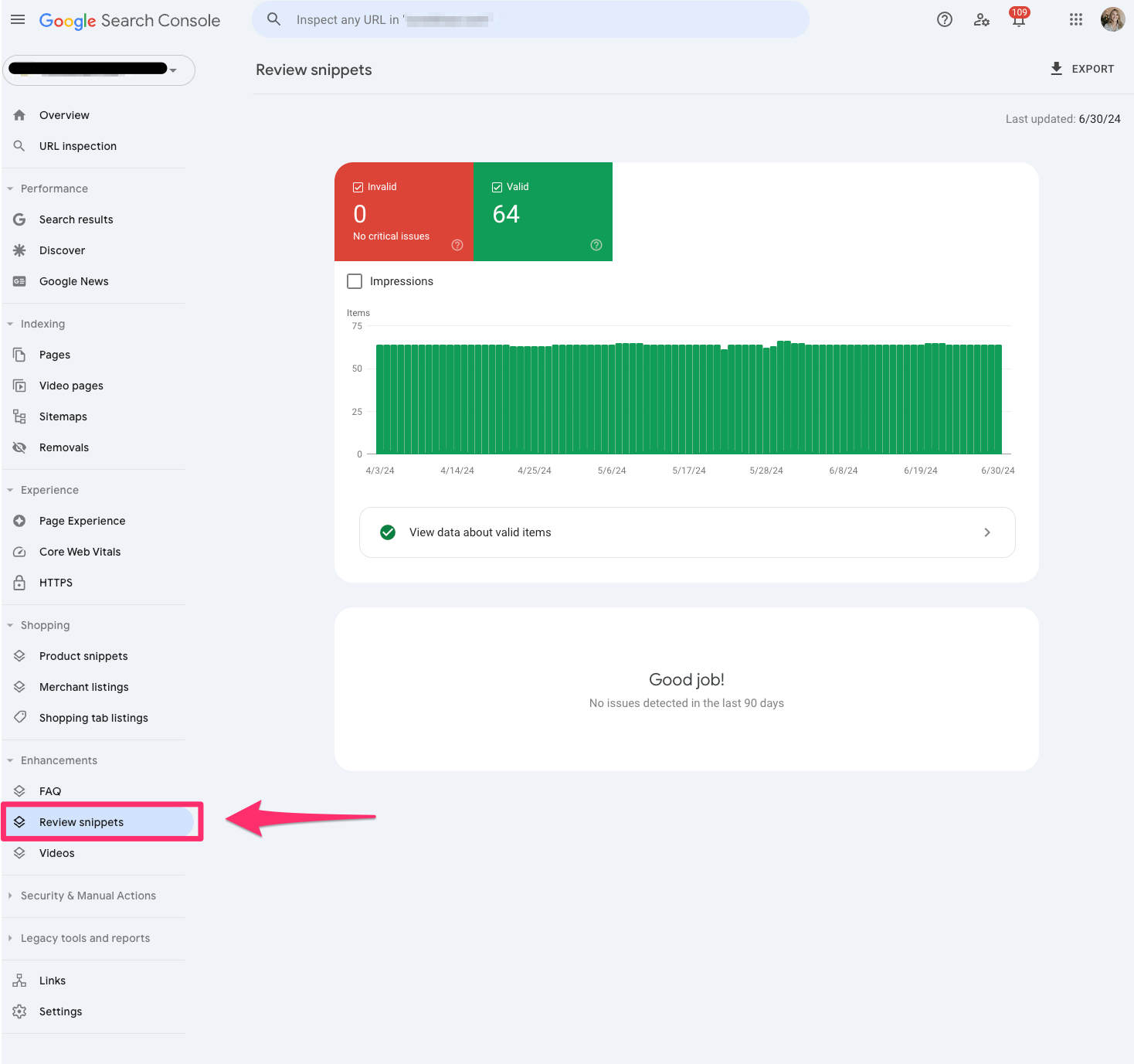Expand Legacy tools and reports section
Viewport: 1134px width, 1064px height.
pyautogui.click(x=85, y=938)
